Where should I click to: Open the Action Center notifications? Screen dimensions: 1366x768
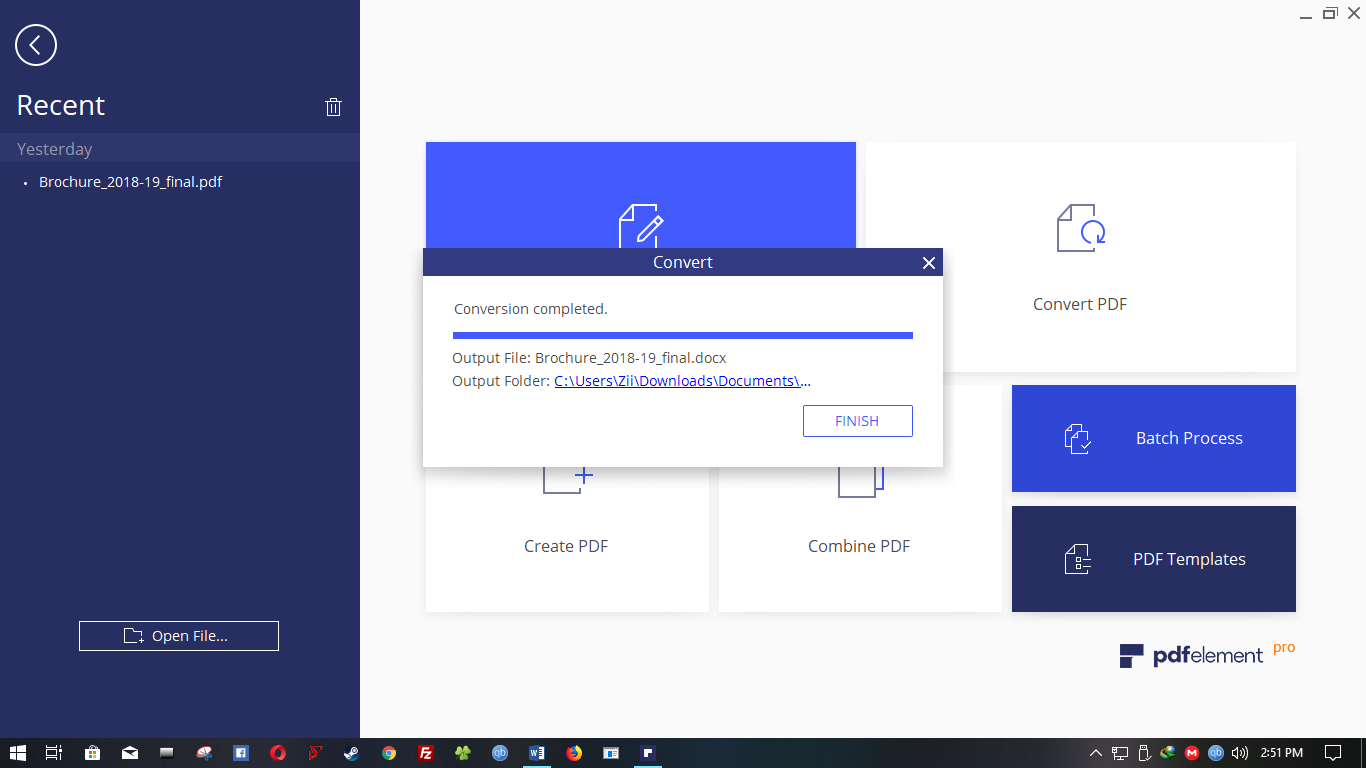(x=1333, y=753)
